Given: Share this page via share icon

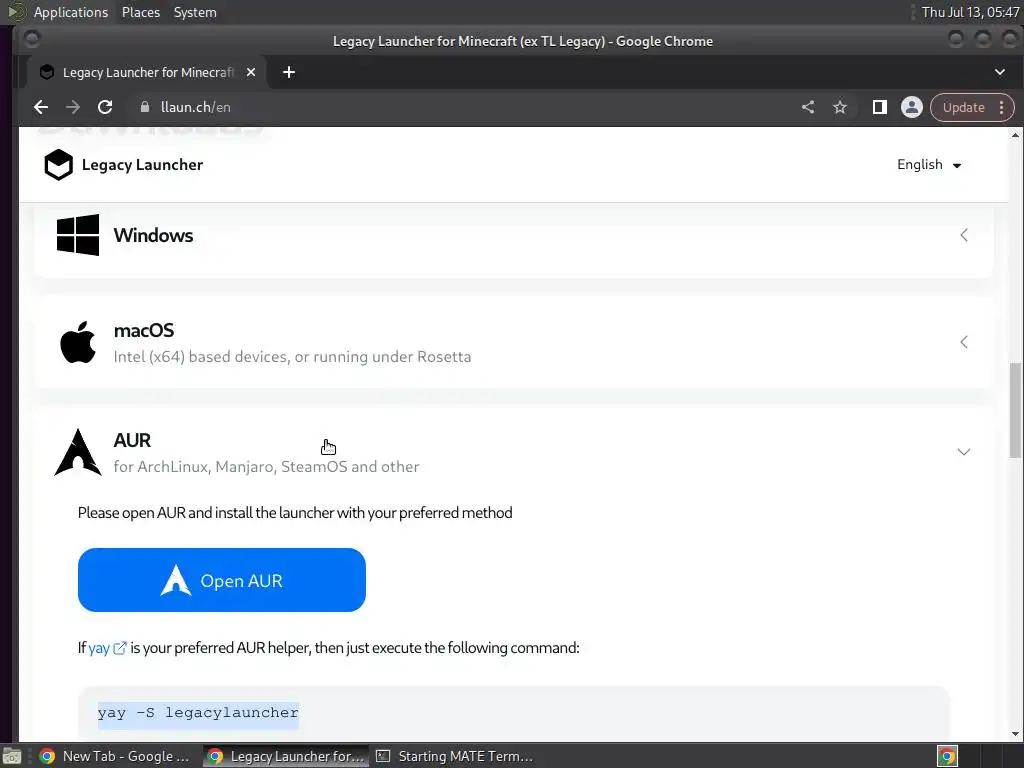Looking at the screenshot, I should click(808, 107).
